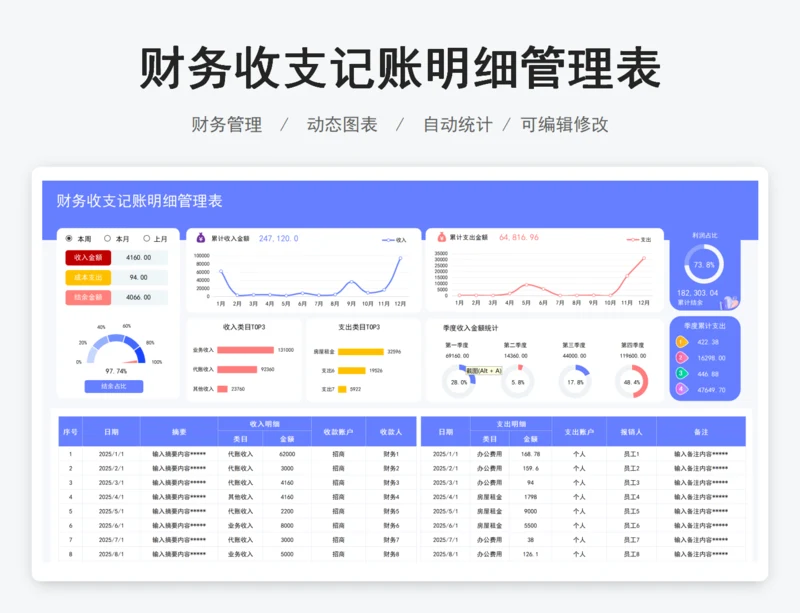Click the 64,816.96 cumulative expense value

point(519,237)
